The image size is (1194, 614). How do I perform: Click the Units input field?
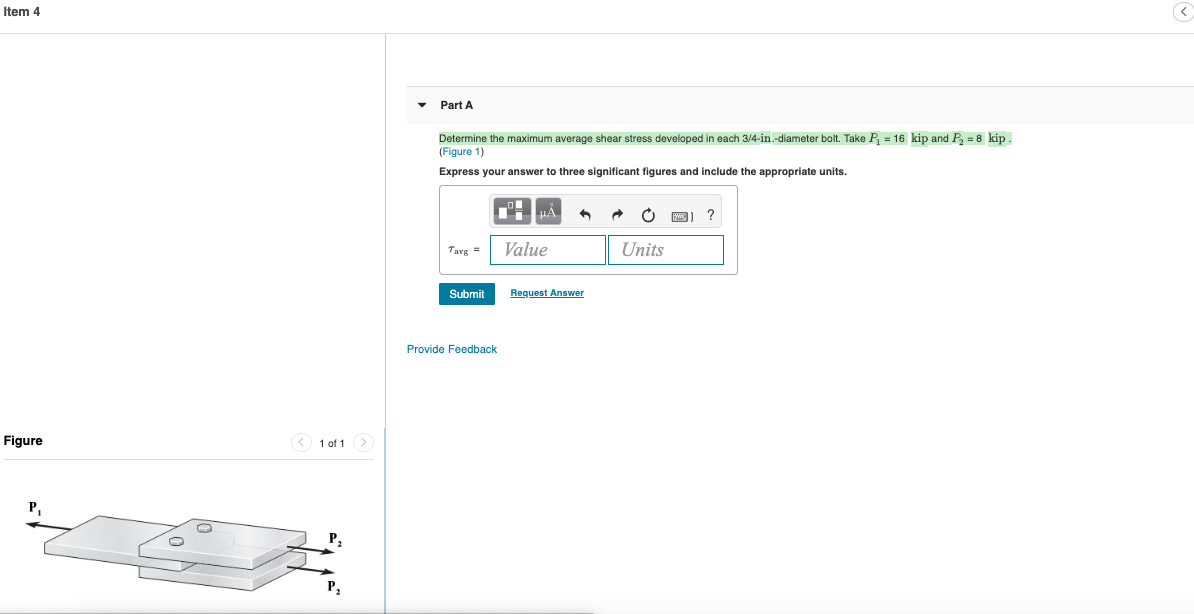click(x=666, y=250)
